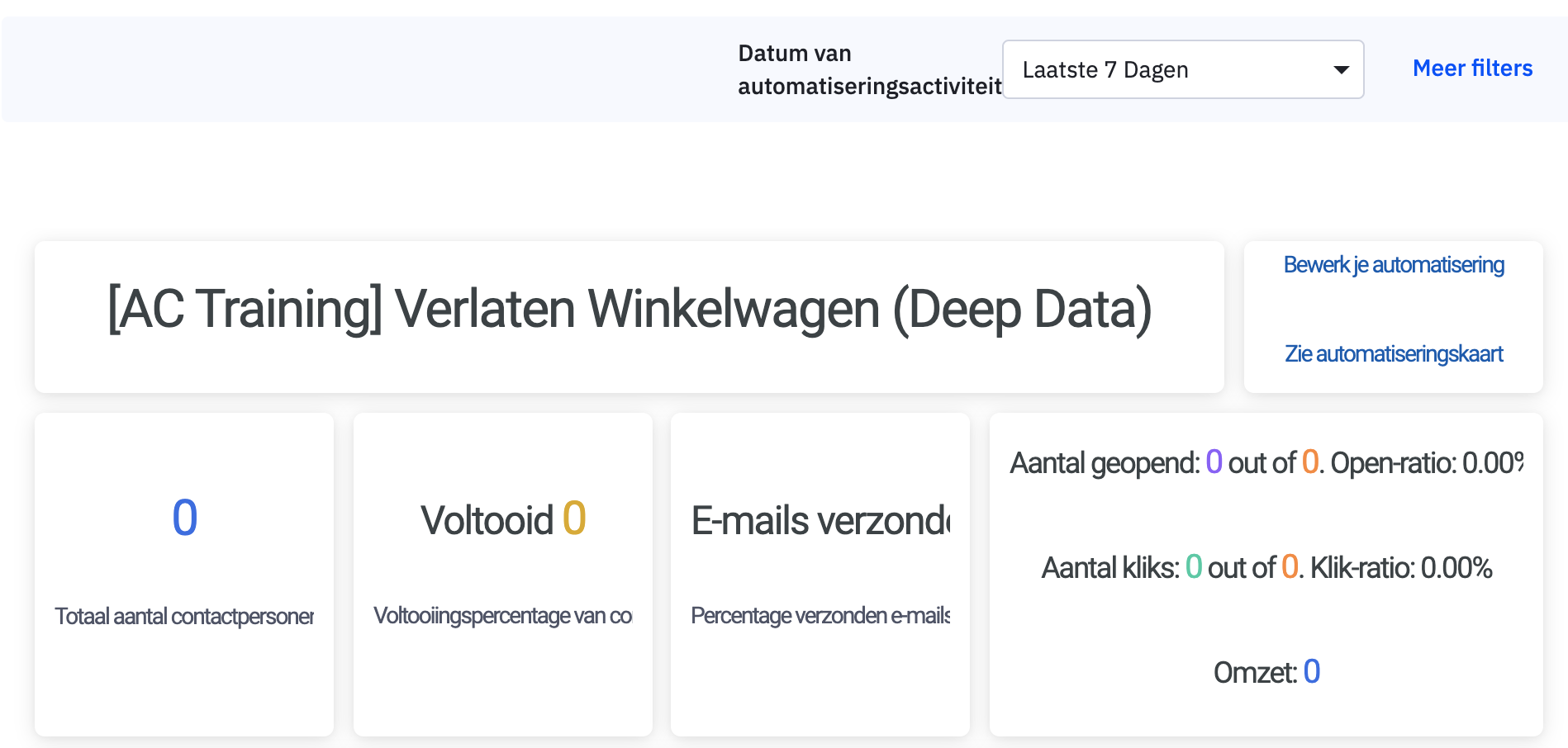1568x748 pixels.
Task: Click the Verlaten Winkelwagen automation title
Action: coord(630,310)
